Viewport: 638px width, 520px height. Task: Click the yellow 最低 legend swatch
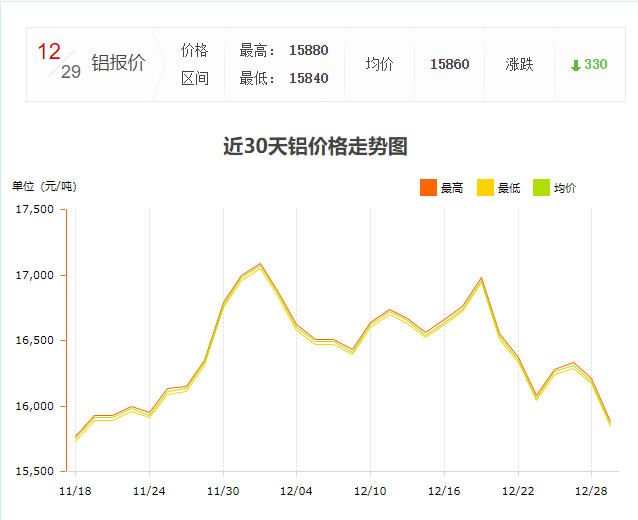click(x=485, y=187)
